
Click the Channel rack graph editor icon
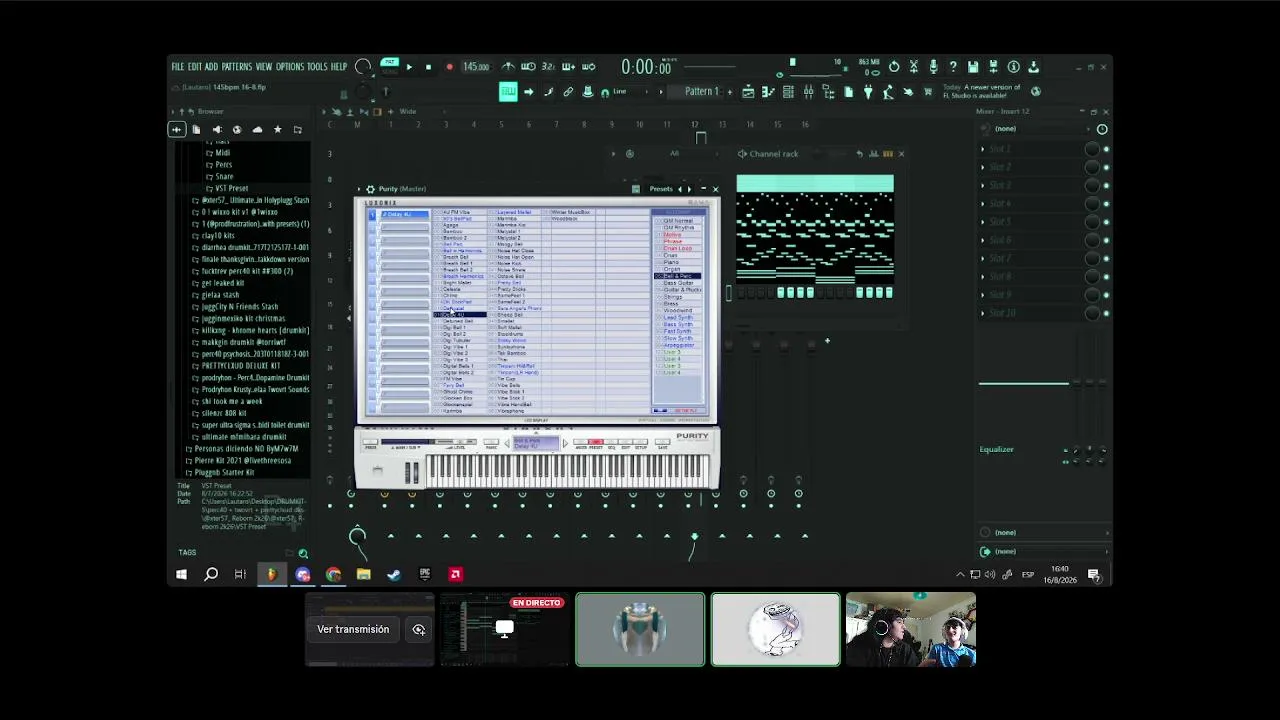873,154
